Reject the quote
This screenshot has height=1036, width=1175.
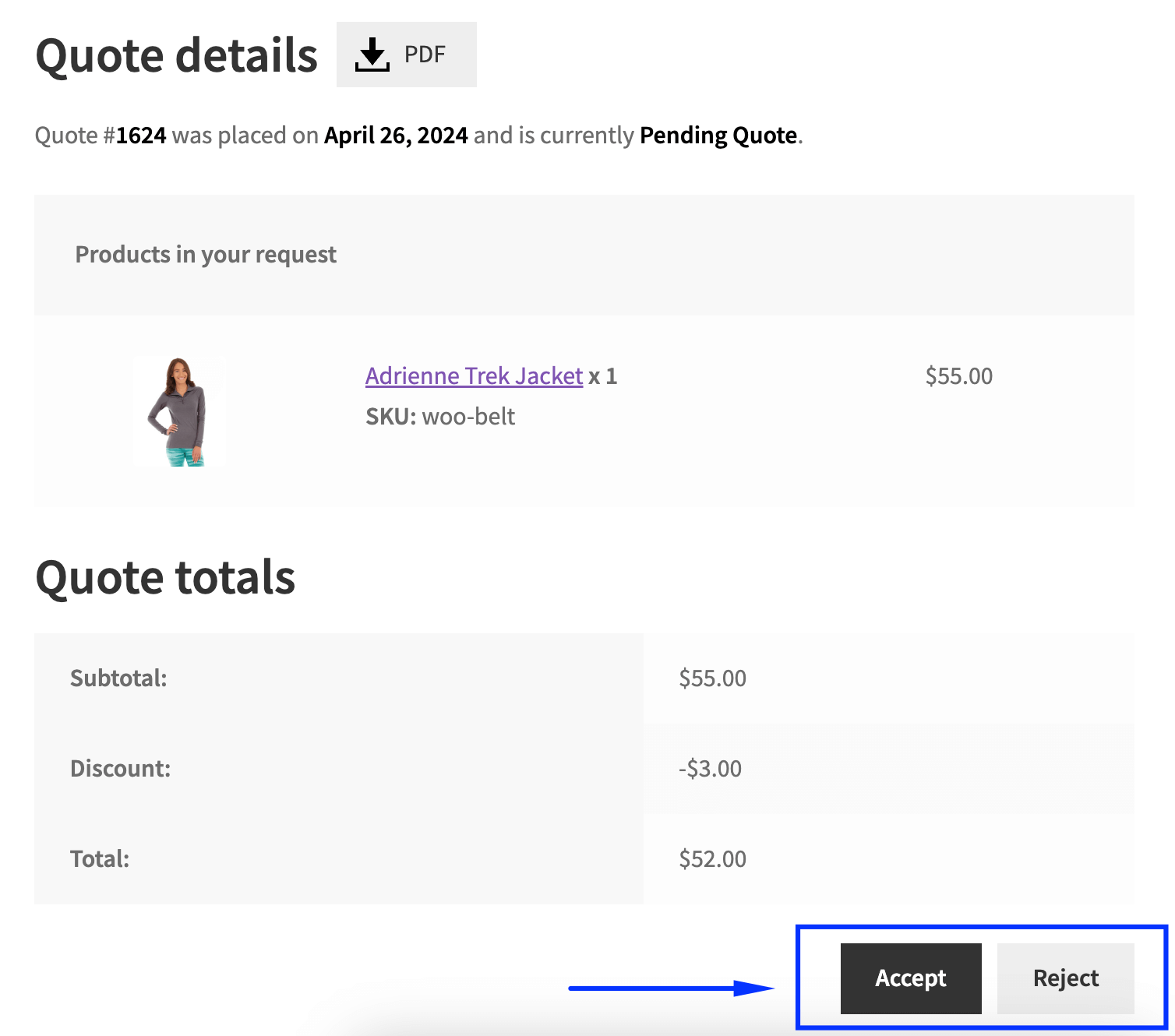click(x=1066, y=978)
